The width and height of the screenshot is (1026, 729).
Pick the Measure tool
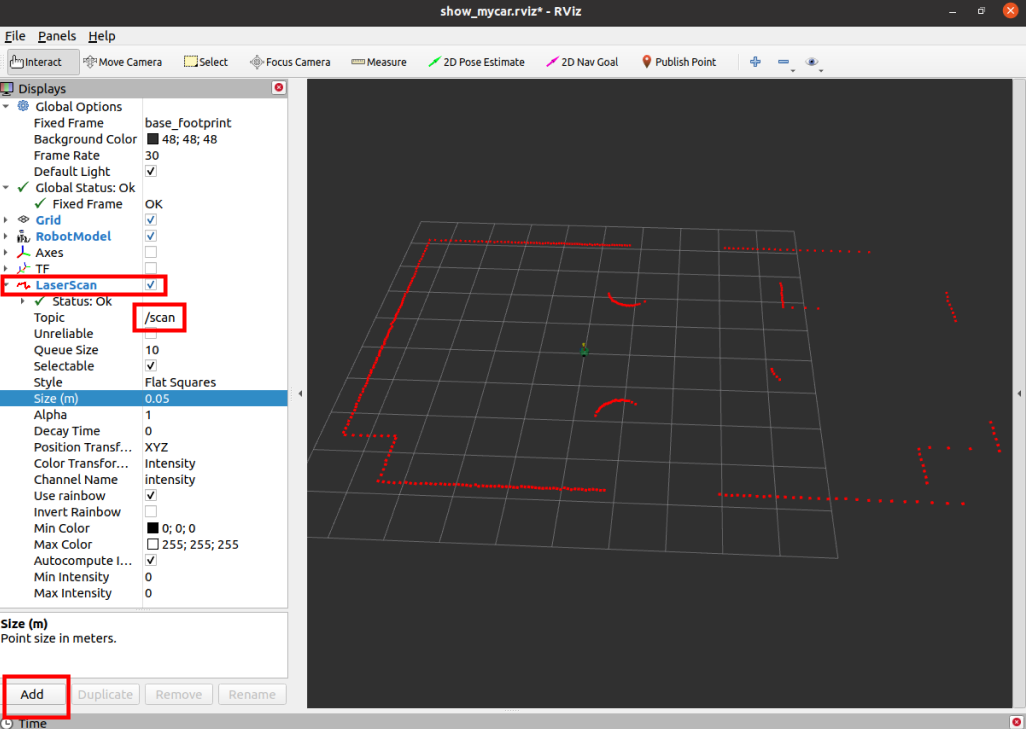pos(379,62)
